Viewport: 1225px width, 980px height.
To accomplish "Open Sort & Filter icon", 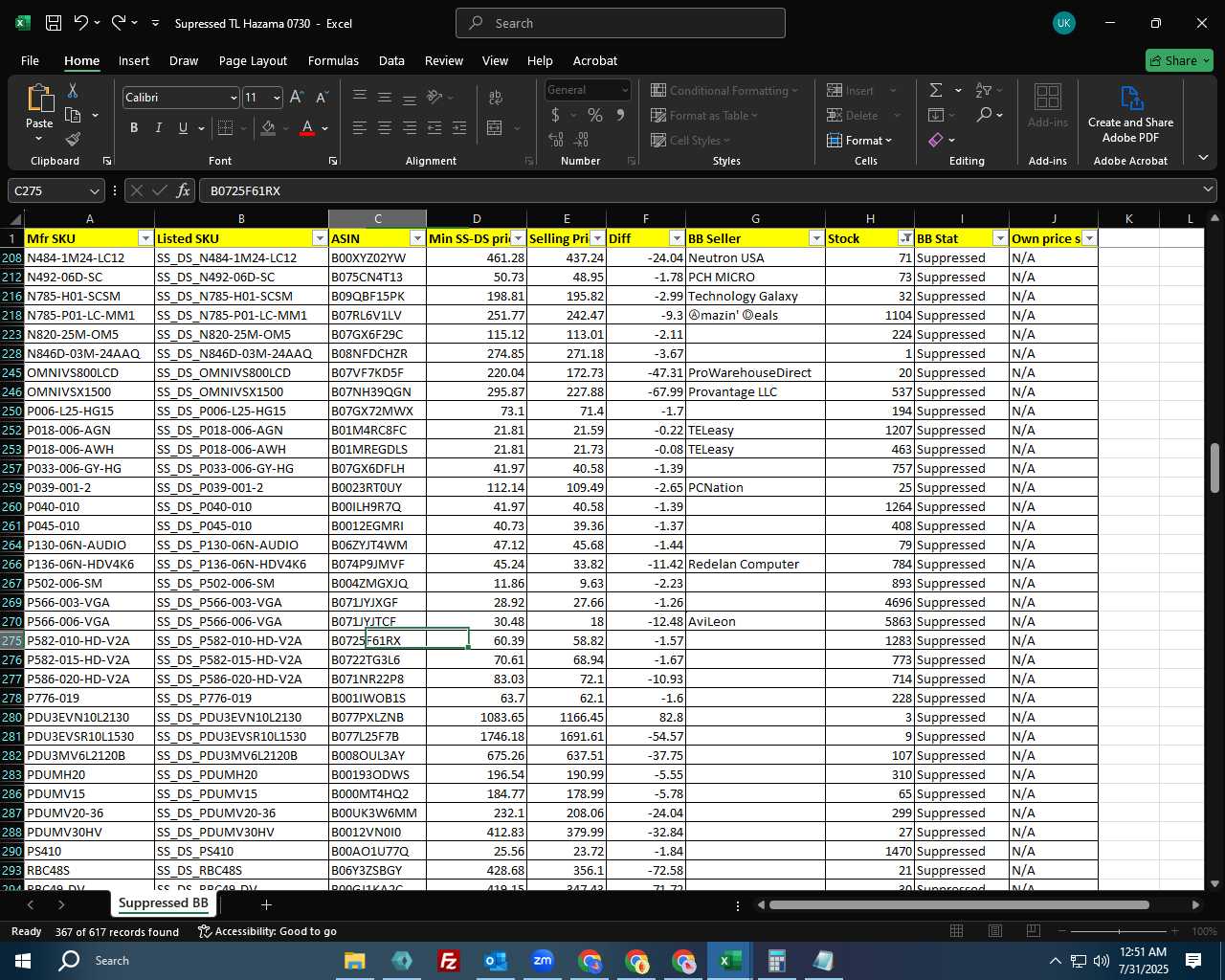I will click(983, 90).
